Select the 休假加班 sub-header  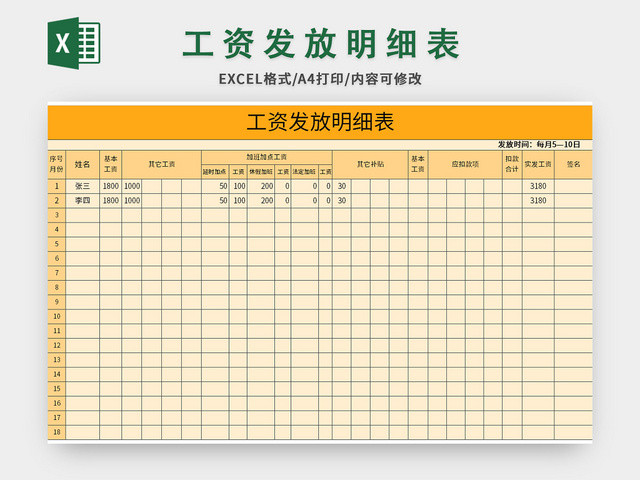(x=261, y=172)
